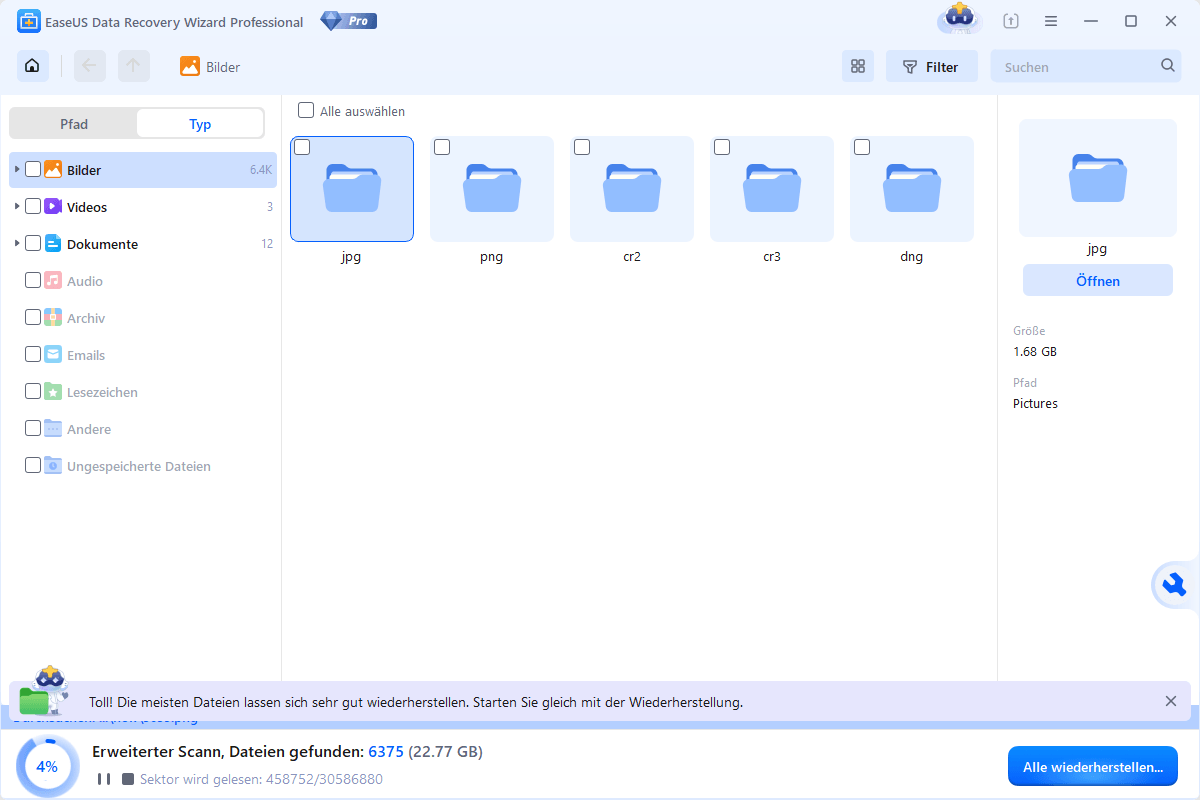Select the jpg folder thumbnail

pyautogui.click(x=352, y=189)
